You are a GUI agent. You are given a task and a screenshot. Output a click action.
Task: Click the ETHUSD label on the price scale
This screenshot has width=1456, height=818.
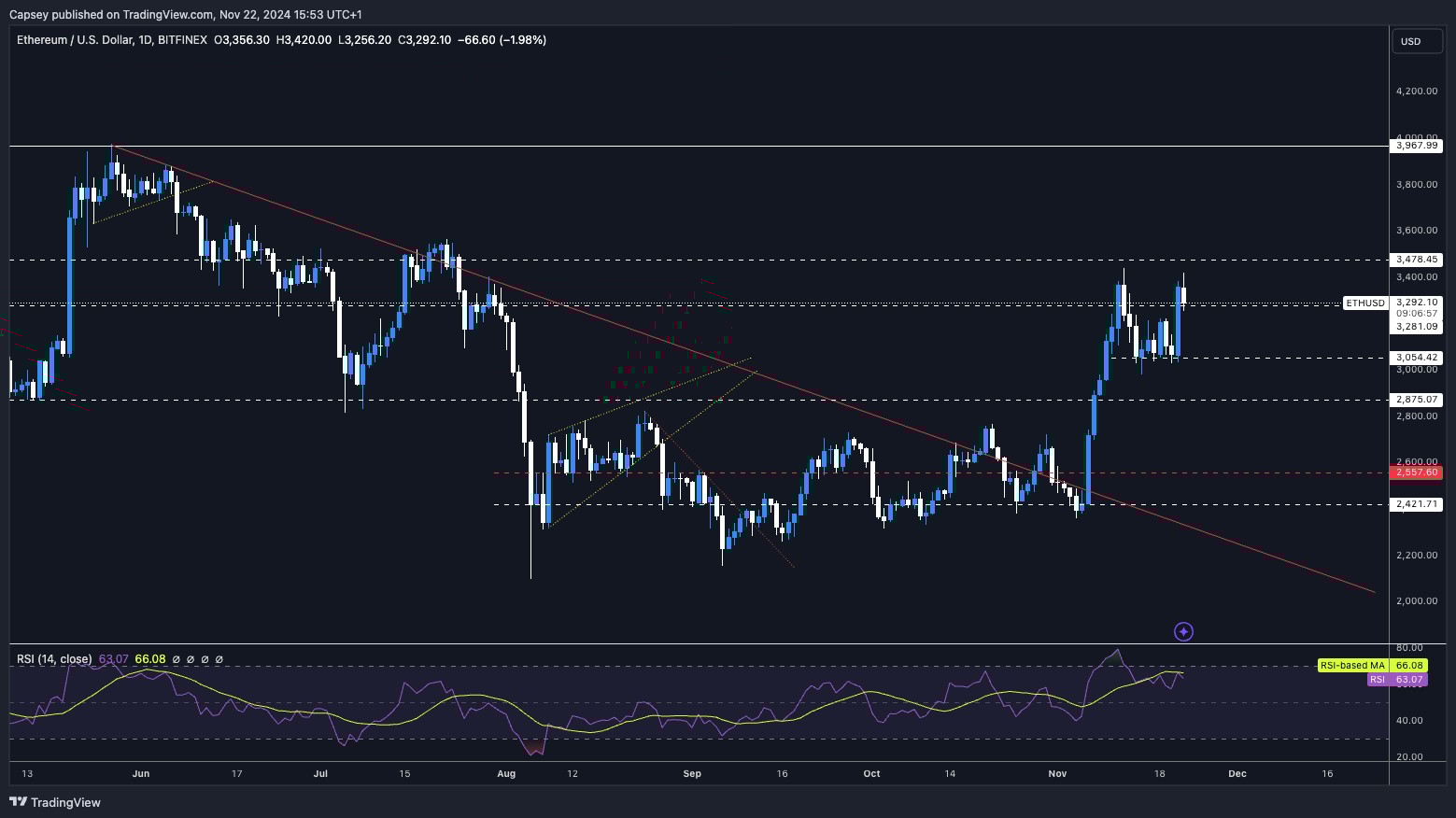(x=1364, y=303)
